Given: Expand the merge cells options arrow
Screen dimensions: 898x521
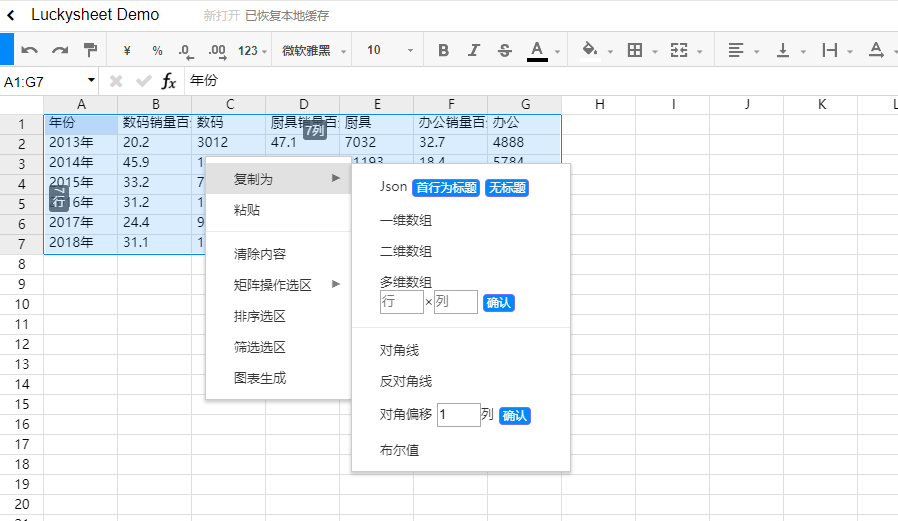Looking at the screenshot, I should [x=700, y=52].
